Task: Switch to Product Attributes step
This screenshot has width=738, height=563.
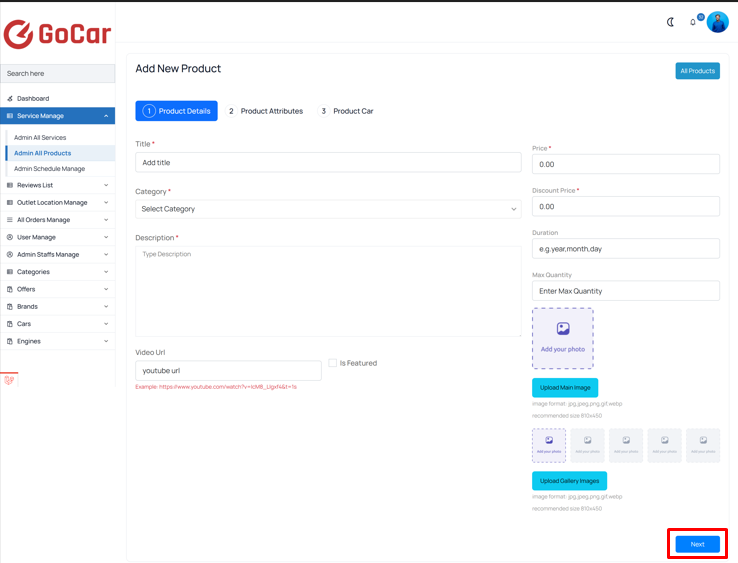Action: click(x=265, y=111)
